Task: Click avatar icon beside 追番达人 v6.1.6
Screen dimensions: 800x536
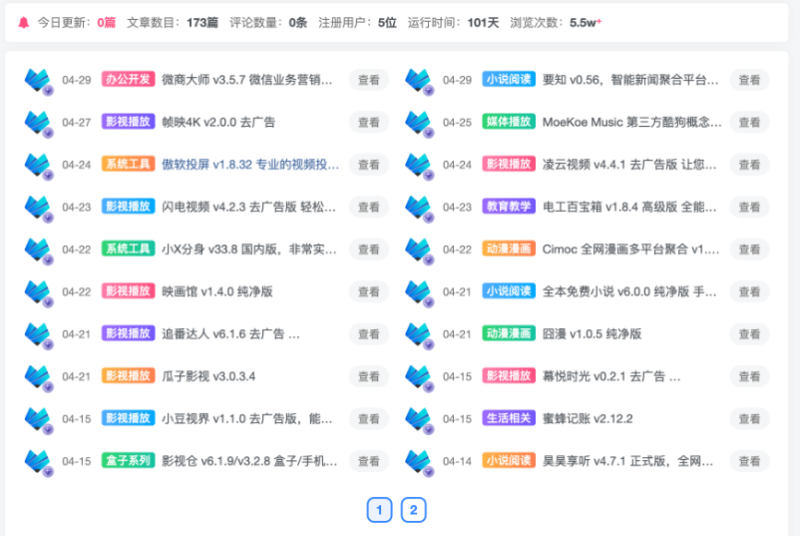Action: tap(39, 335)
